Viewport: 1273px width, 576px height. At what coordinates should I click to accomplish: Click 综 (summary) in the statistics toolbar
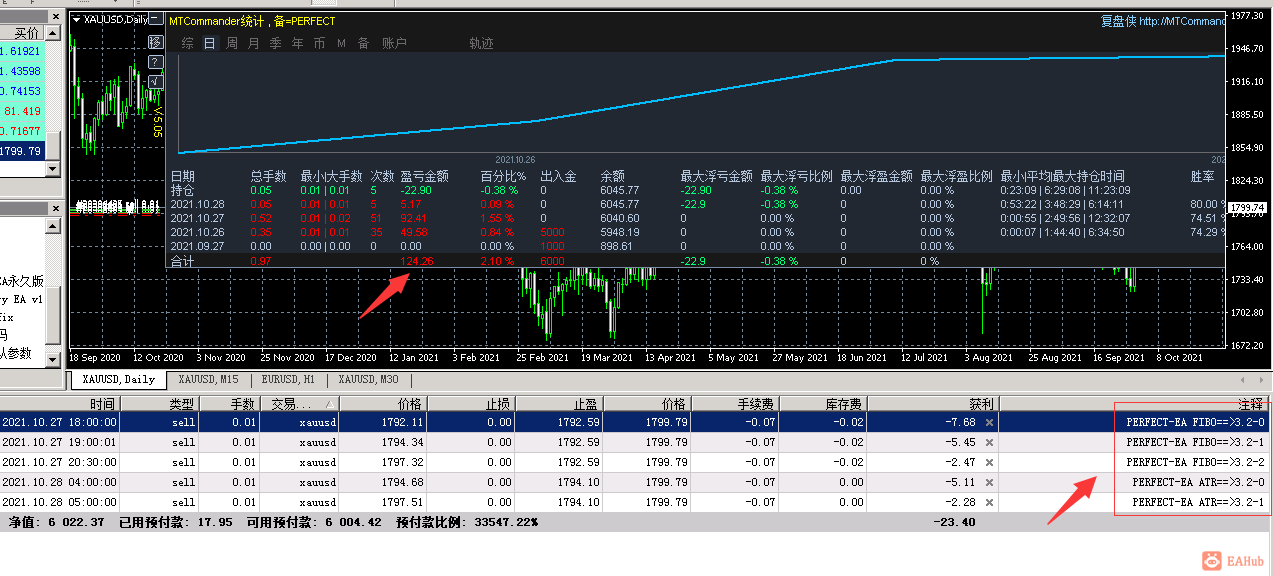pos(186,43)
